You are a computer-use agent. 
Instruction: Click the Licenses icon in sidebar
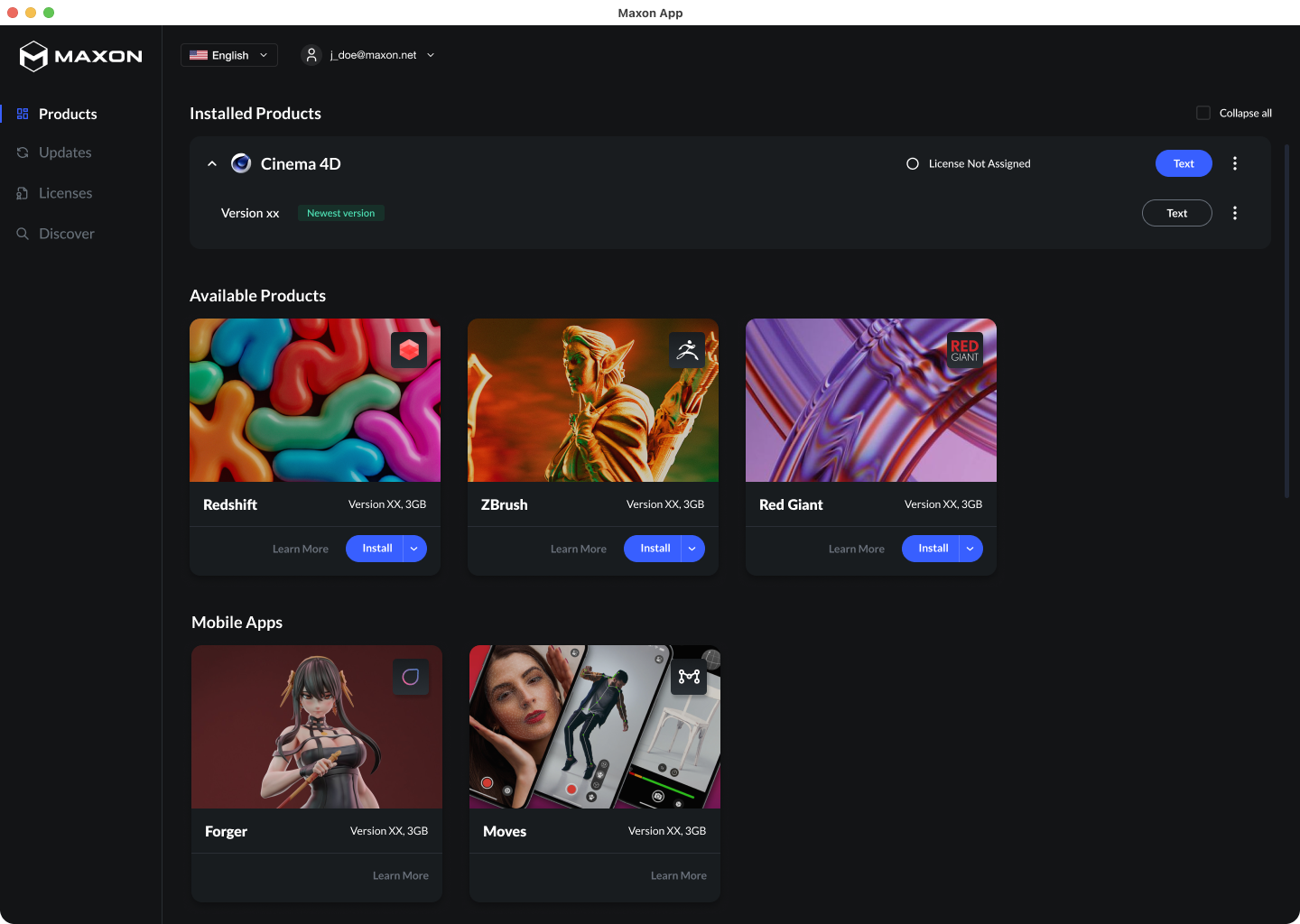click(23, 193)
